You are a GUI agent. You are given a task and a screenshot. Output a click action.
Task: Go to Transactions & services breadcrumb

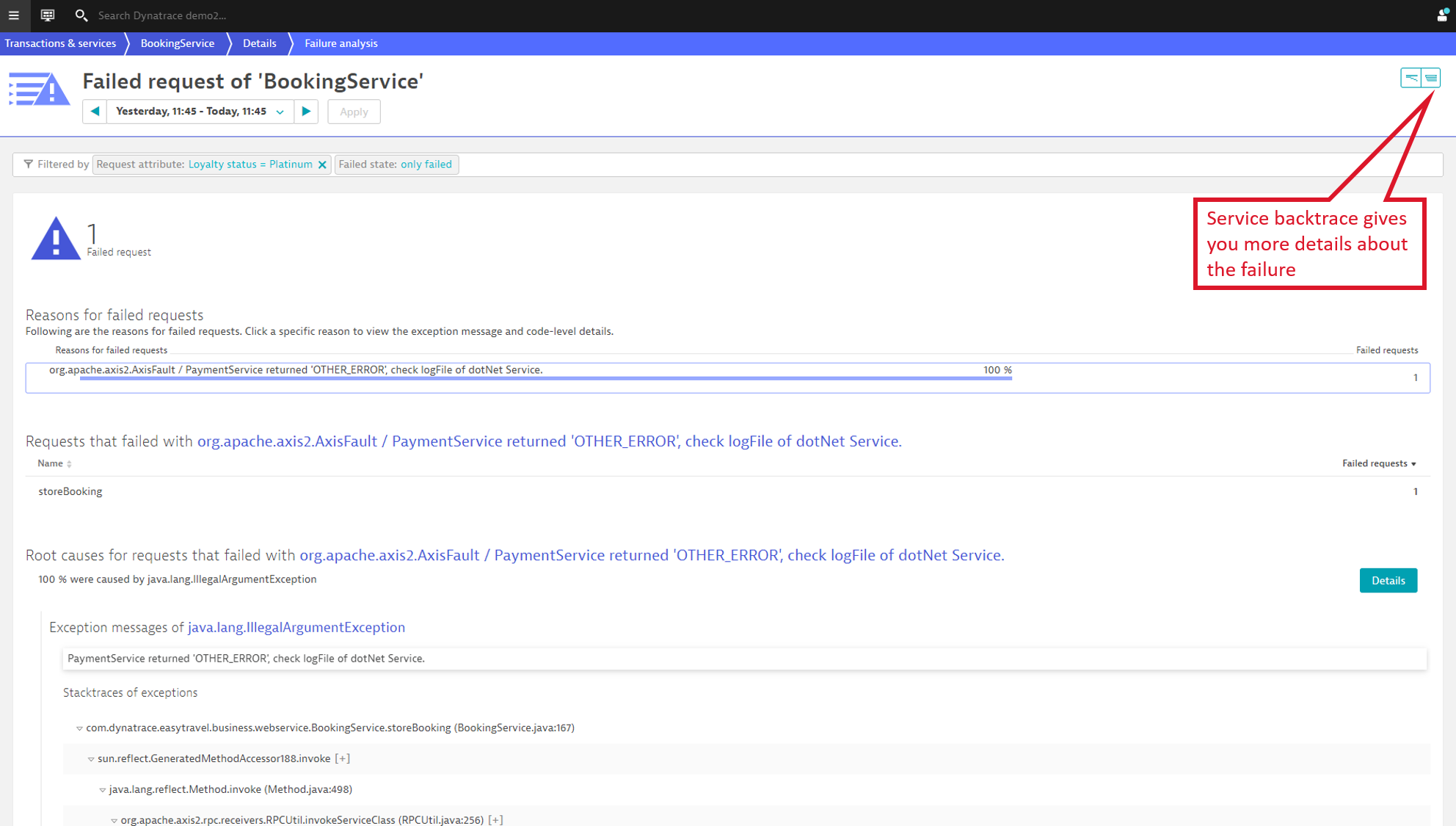pyautogui.click(x=60, y=43)
